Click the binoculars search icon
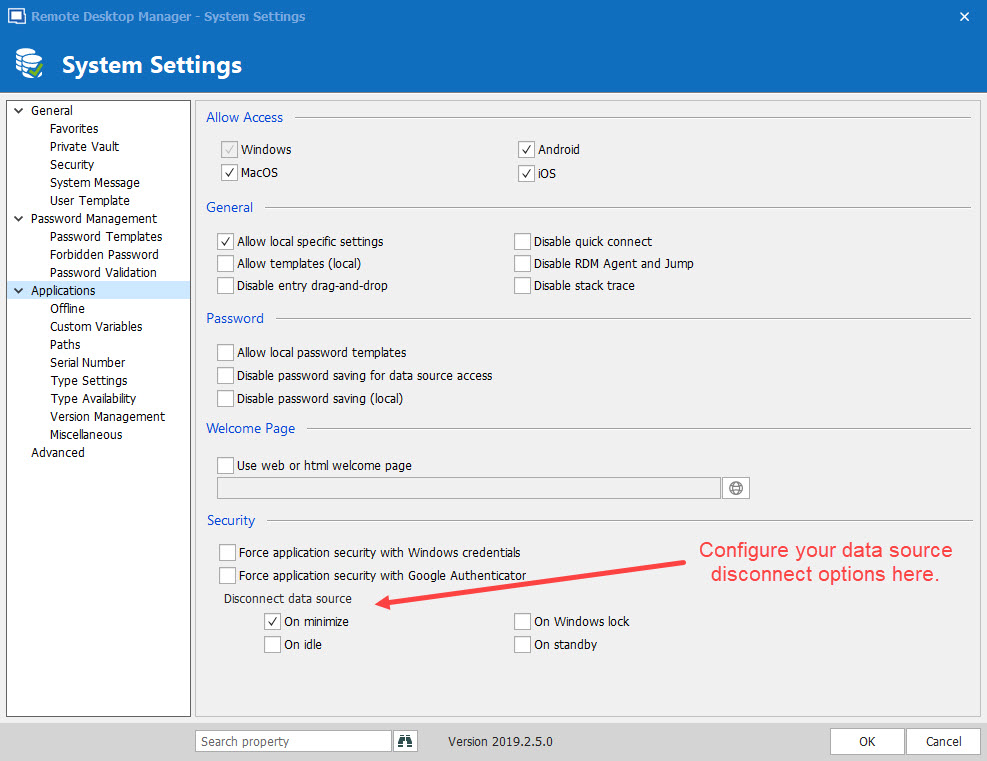This screenshot has height=761, width=987. pyautogui.click(x=405, y=741)
